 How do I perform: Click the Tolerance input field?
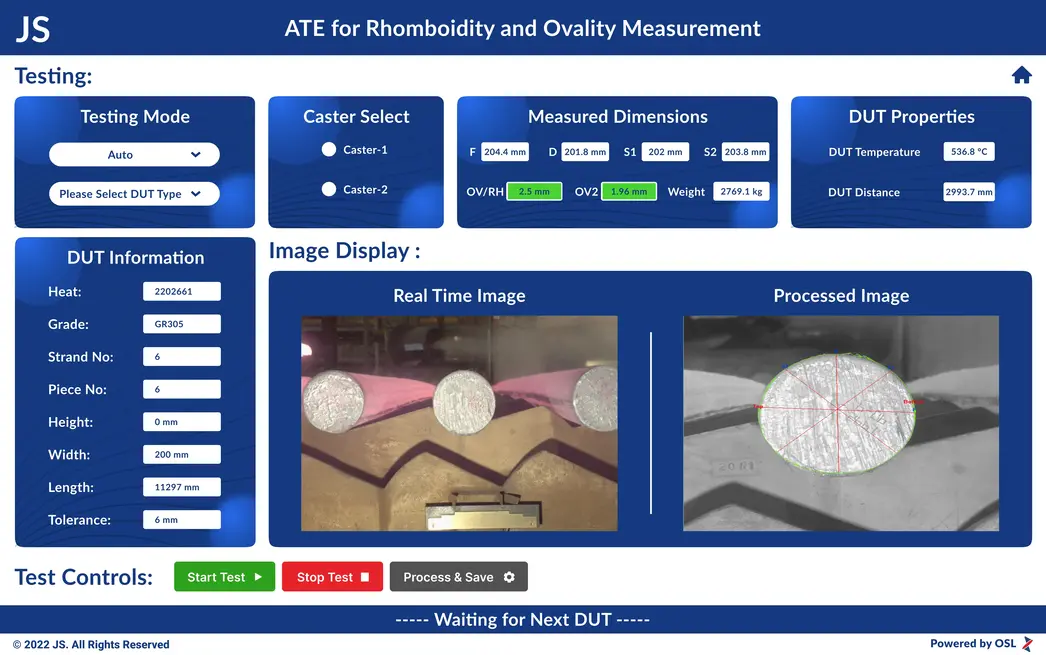pyautogui.click(x=180, y=519)
